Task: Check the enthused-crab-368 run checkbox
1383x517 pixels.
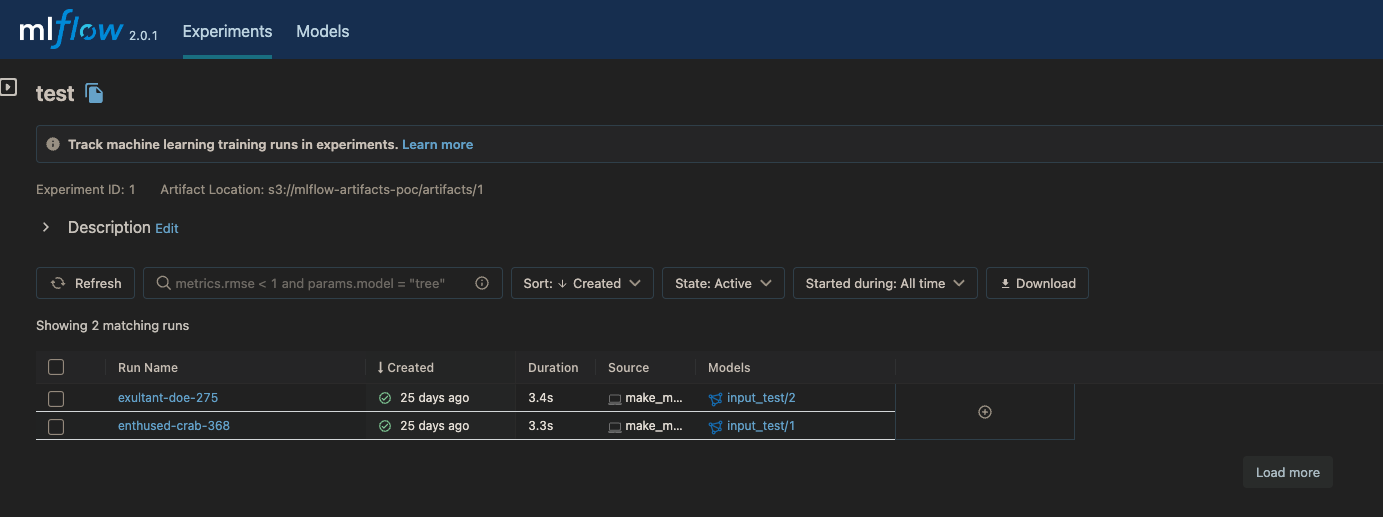Action: (x=56, y=426)
